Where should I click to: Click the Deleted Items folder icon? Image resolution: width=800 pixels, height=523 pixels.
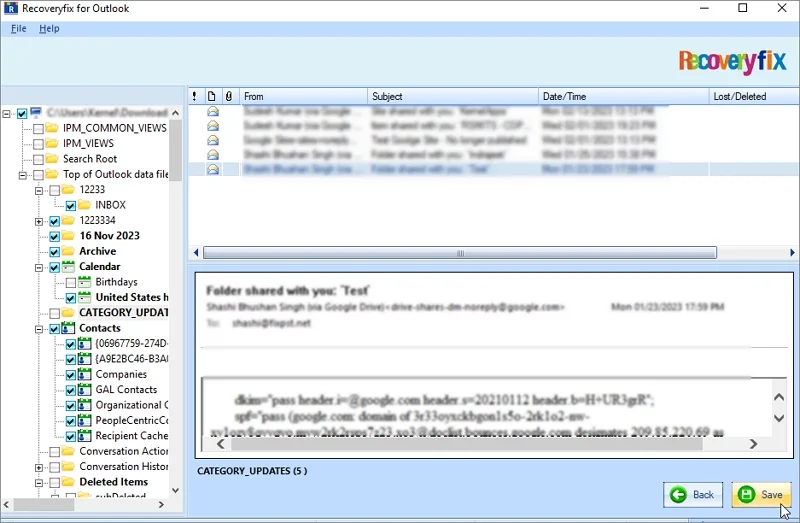(68, 482)
